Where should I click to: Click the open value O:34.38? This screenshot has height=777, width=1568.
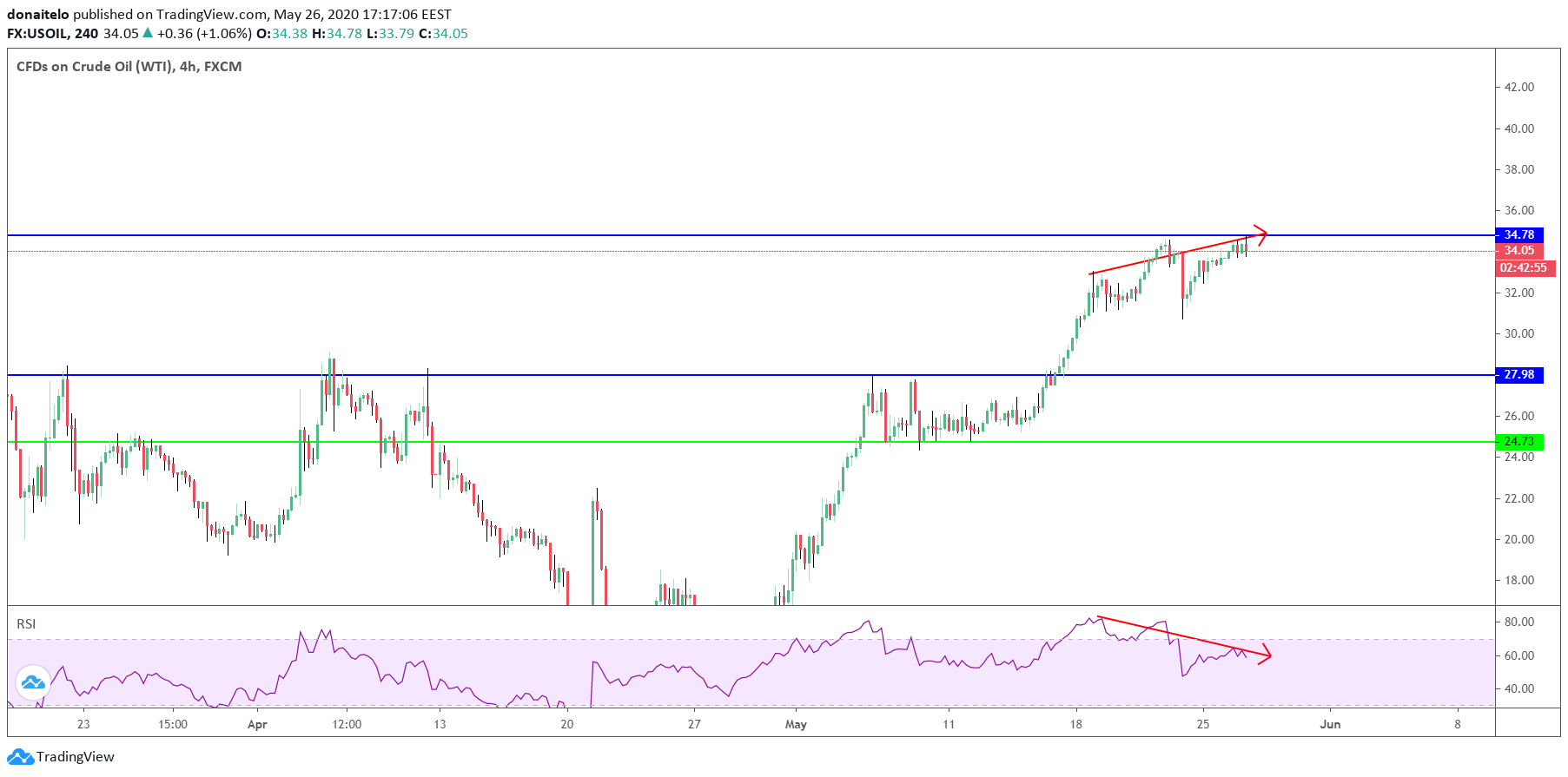click(x=281, y=34)
